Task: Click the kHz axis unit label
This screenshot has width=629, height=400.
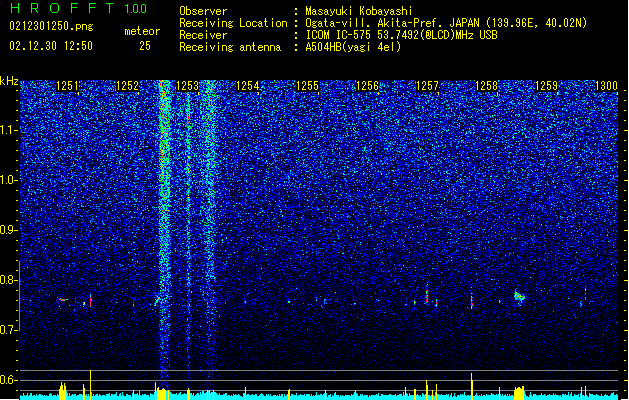Action: coord(9,81)
